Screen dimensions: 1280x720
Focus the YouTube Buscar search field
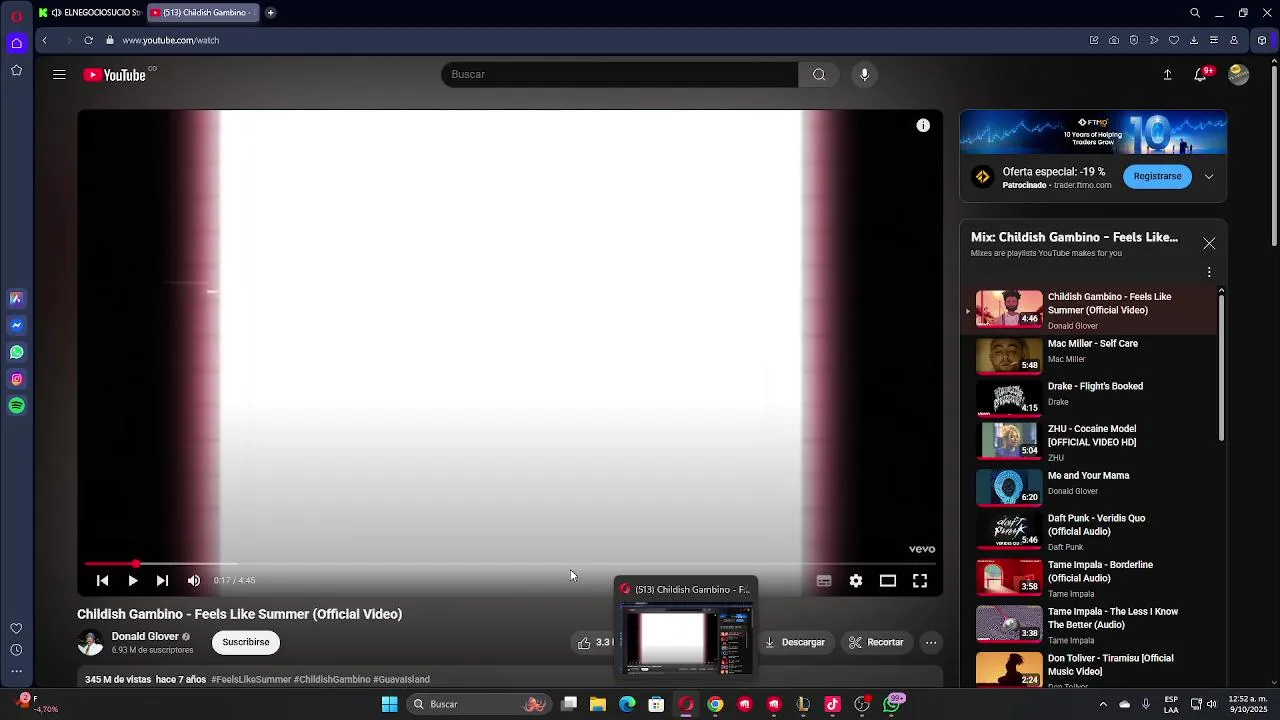620,74
